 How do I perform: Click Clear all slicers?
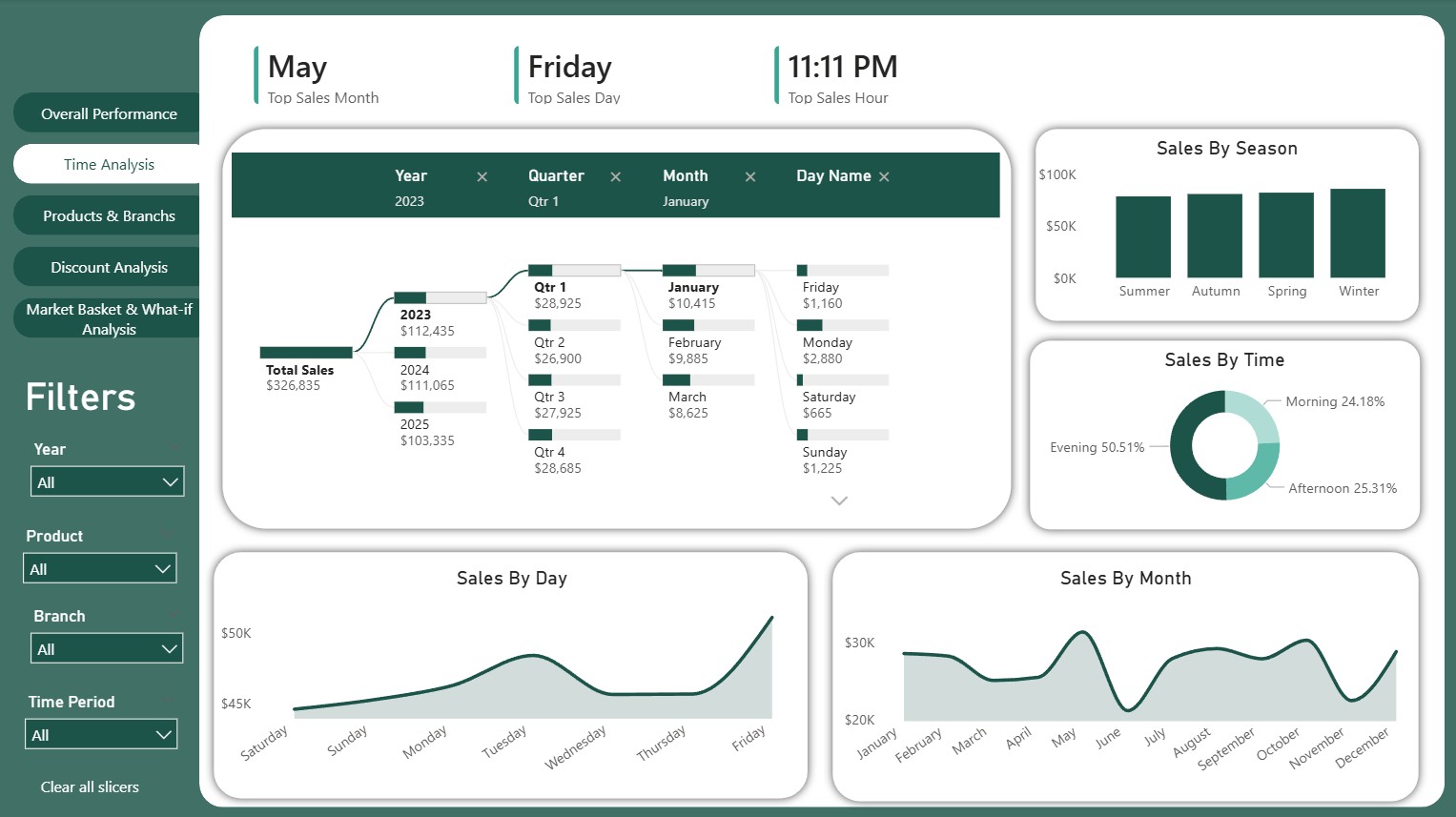[x=90, y=787]
